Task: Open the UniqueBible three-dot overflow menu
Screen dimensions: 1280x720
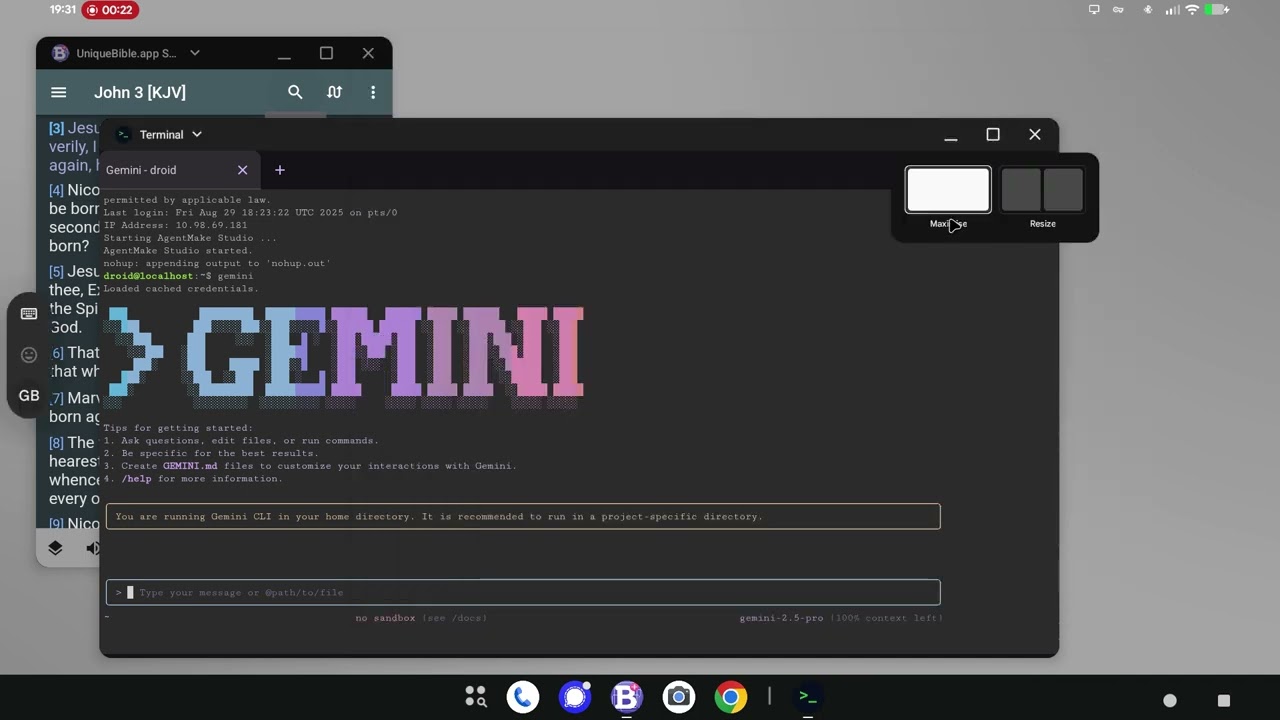Action: click(x=373, y=92)
